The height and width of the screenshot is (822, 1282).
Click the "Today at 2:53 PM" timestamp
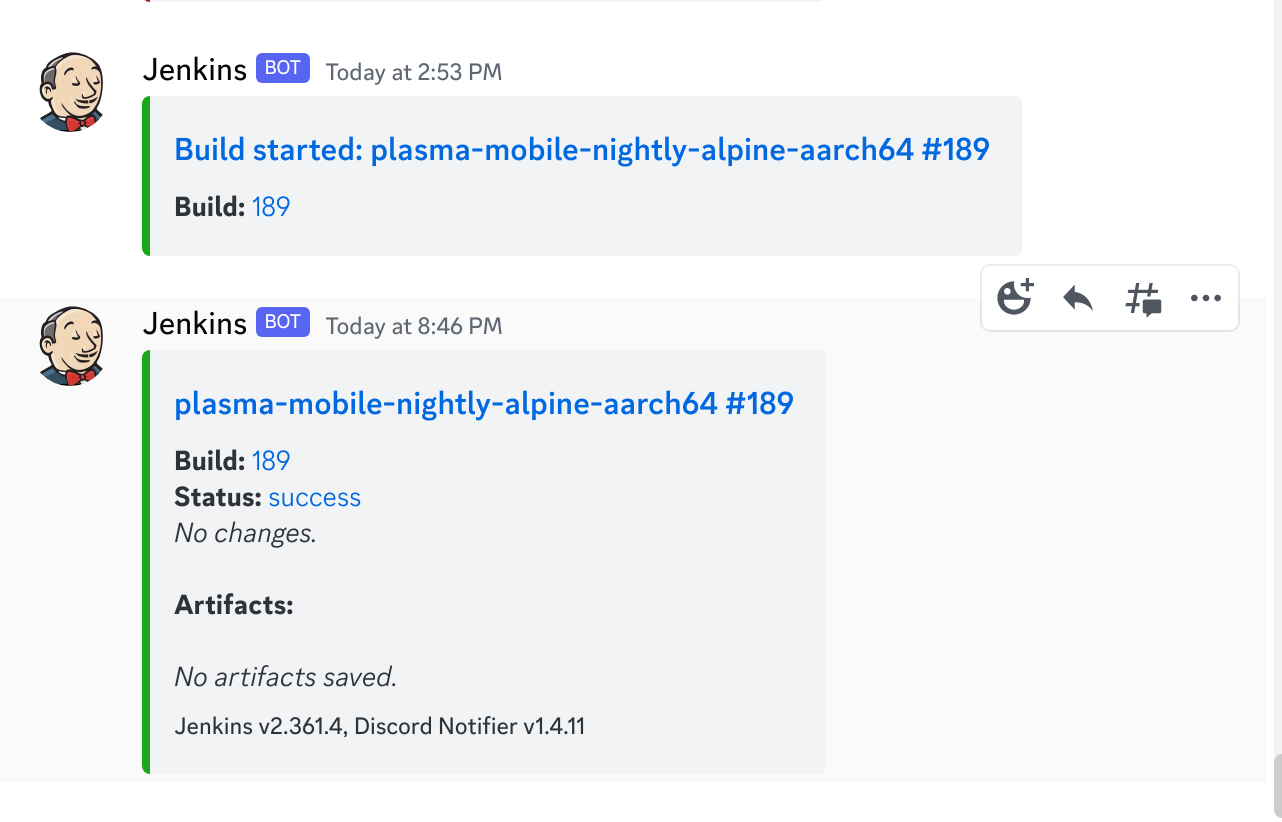tap(414, 72)
